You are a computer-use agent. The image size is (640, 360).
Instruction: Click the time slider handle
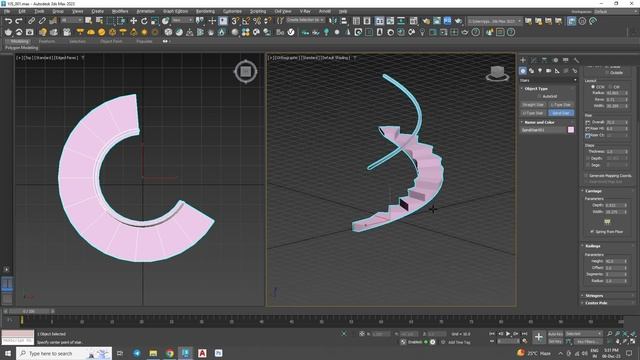(29, 311)
